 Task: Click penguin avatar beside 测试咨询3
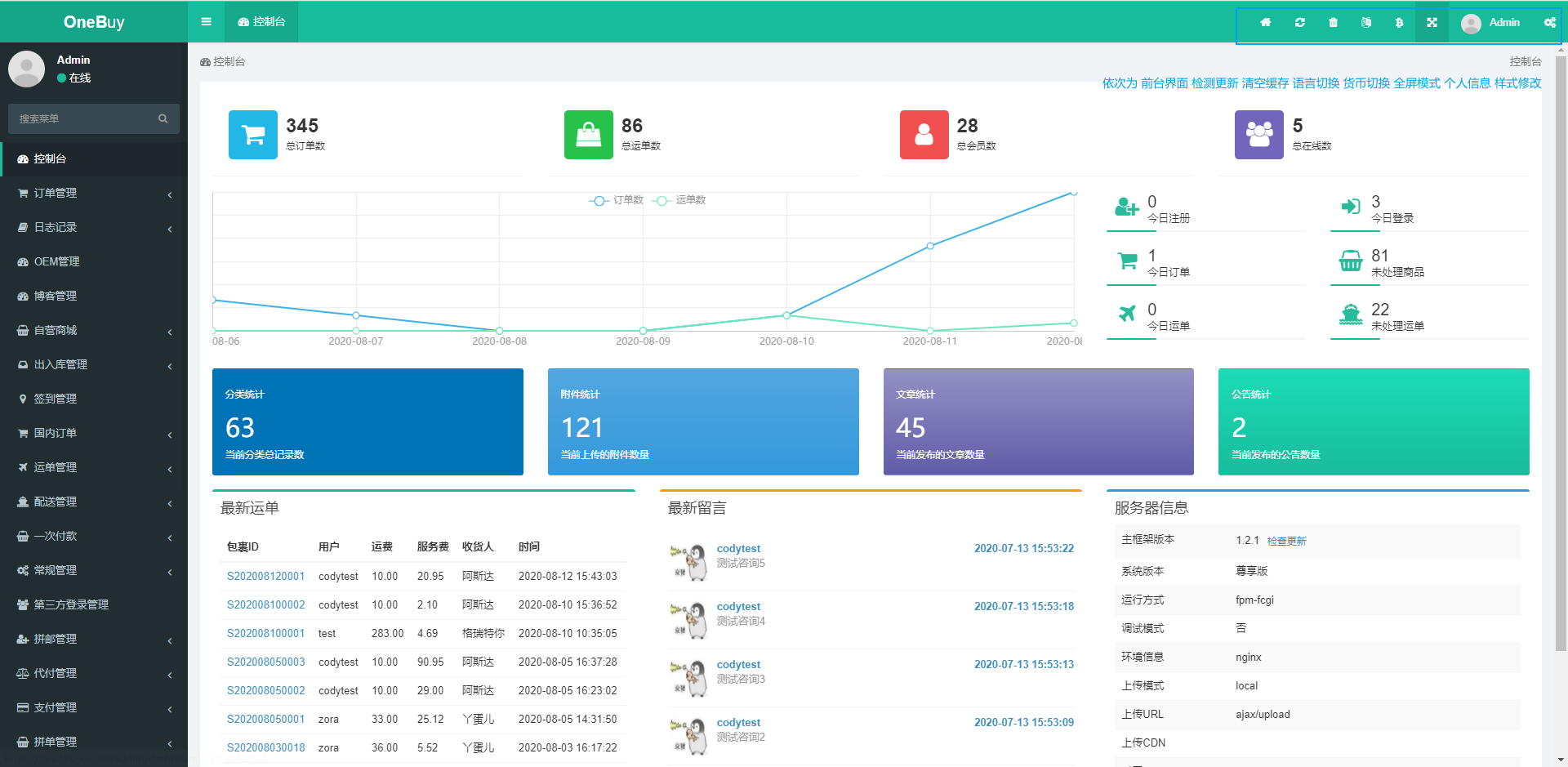(688, 678)
